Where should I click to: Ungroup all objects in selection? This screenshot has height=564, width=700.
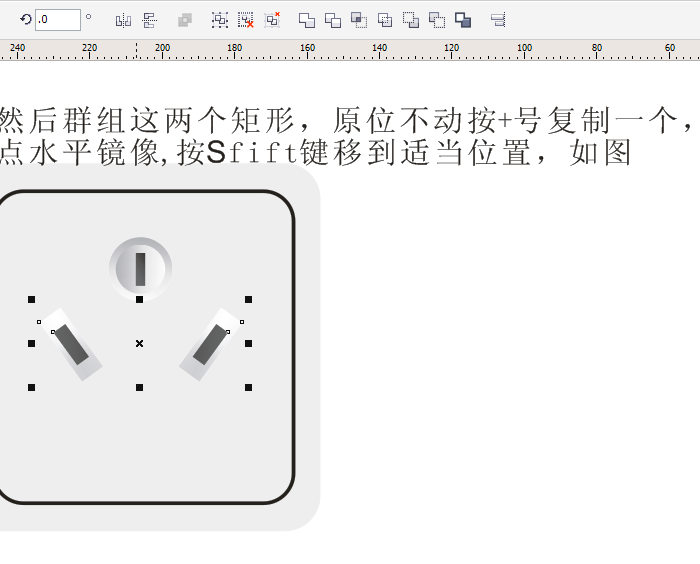[272, 20]
